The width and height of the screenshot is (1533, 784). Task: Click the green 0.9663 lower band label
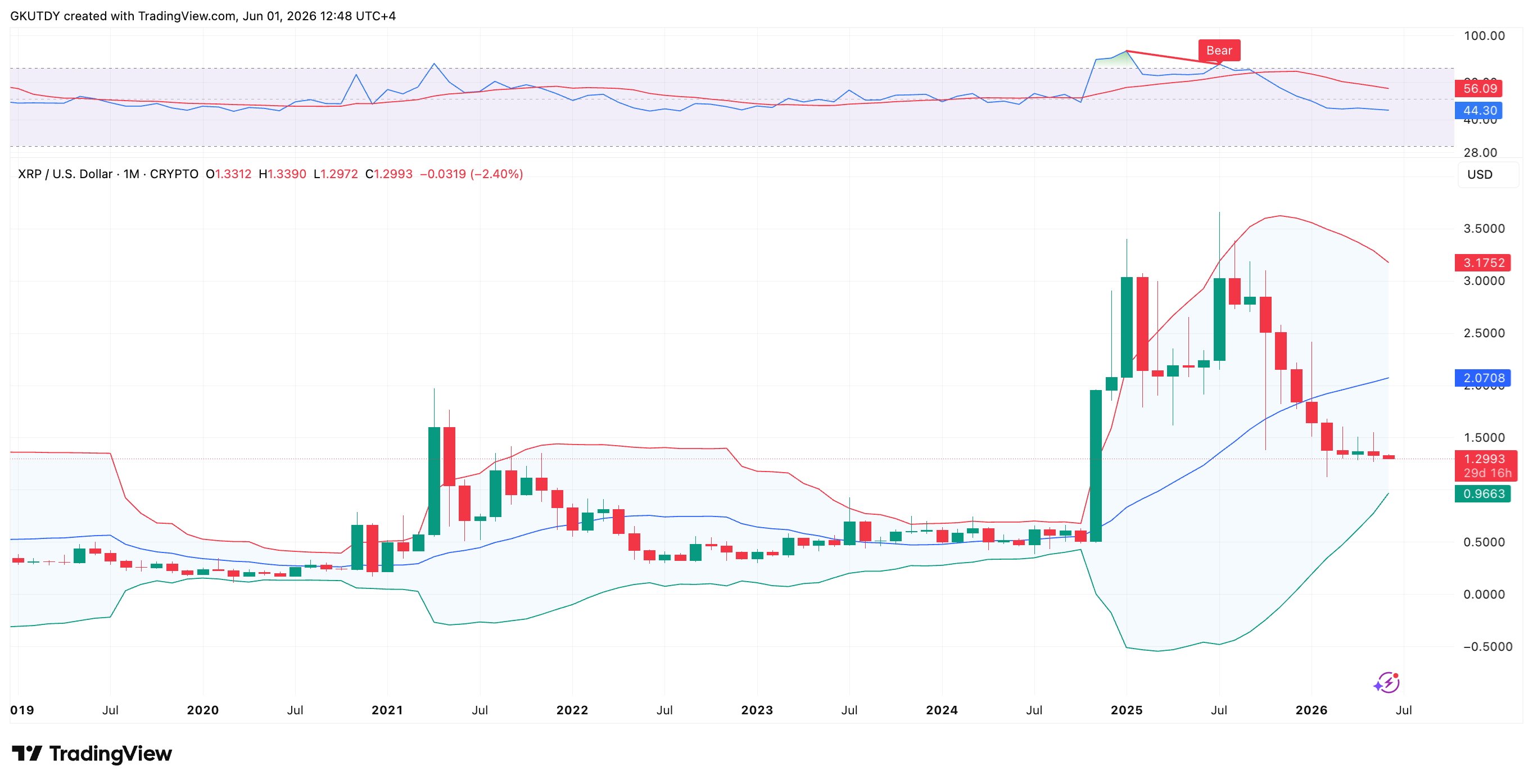coord(1483,493)
